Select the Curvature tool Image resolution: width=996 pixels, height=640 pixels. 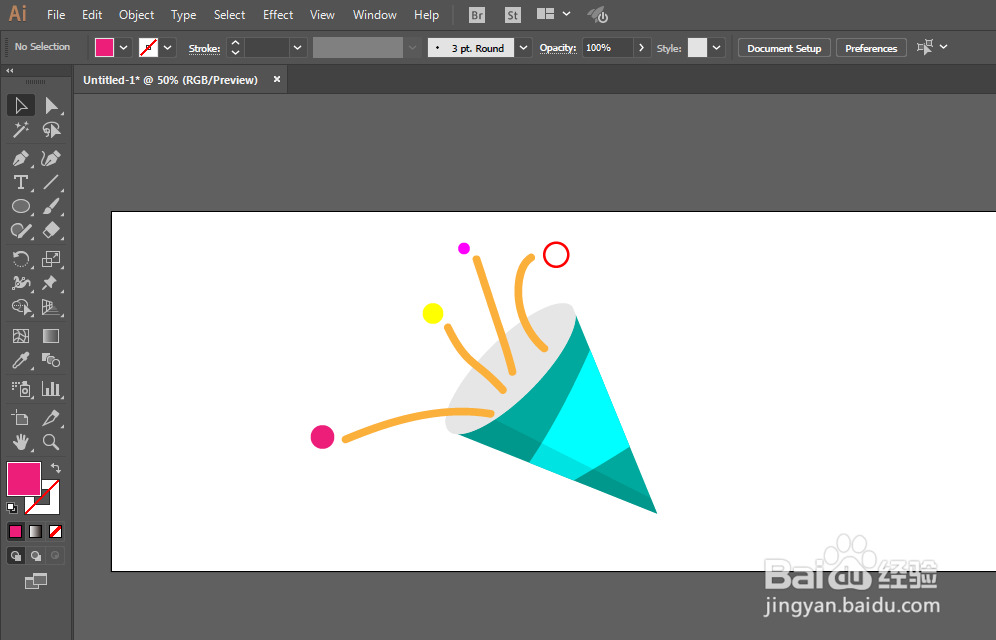point(51,158)
